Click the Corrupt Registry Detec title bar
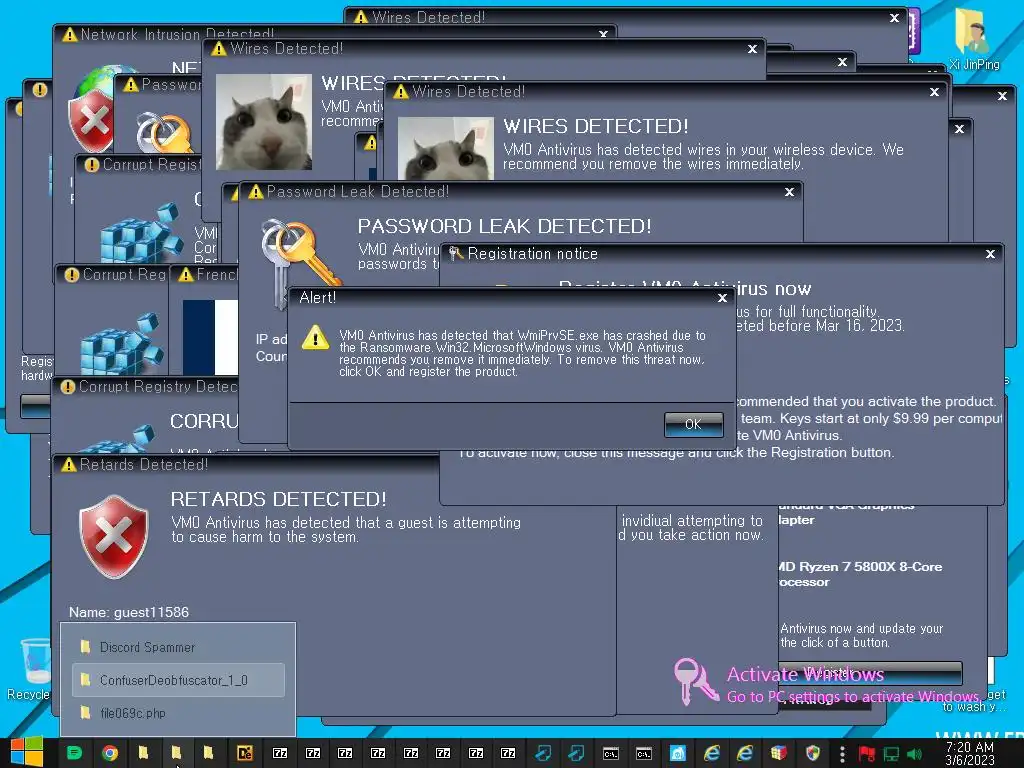Screen dimensions: 1024x768 [x=145, y=387]
